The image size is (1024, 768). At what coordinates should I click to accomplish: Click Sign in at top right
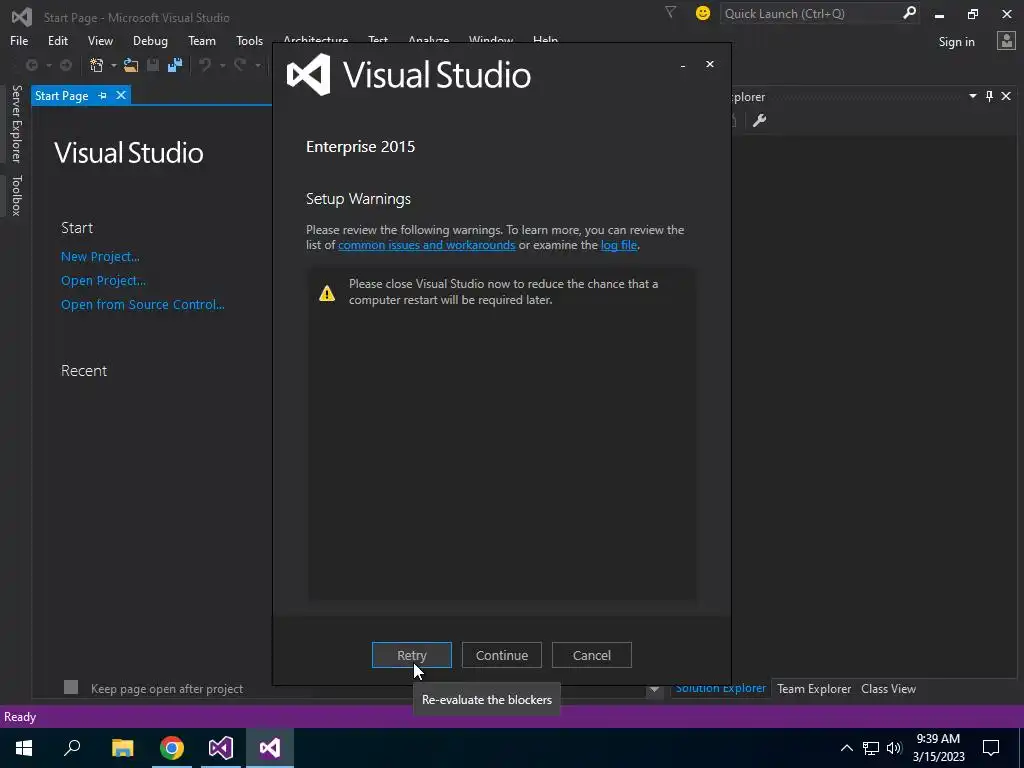(956, 42)
